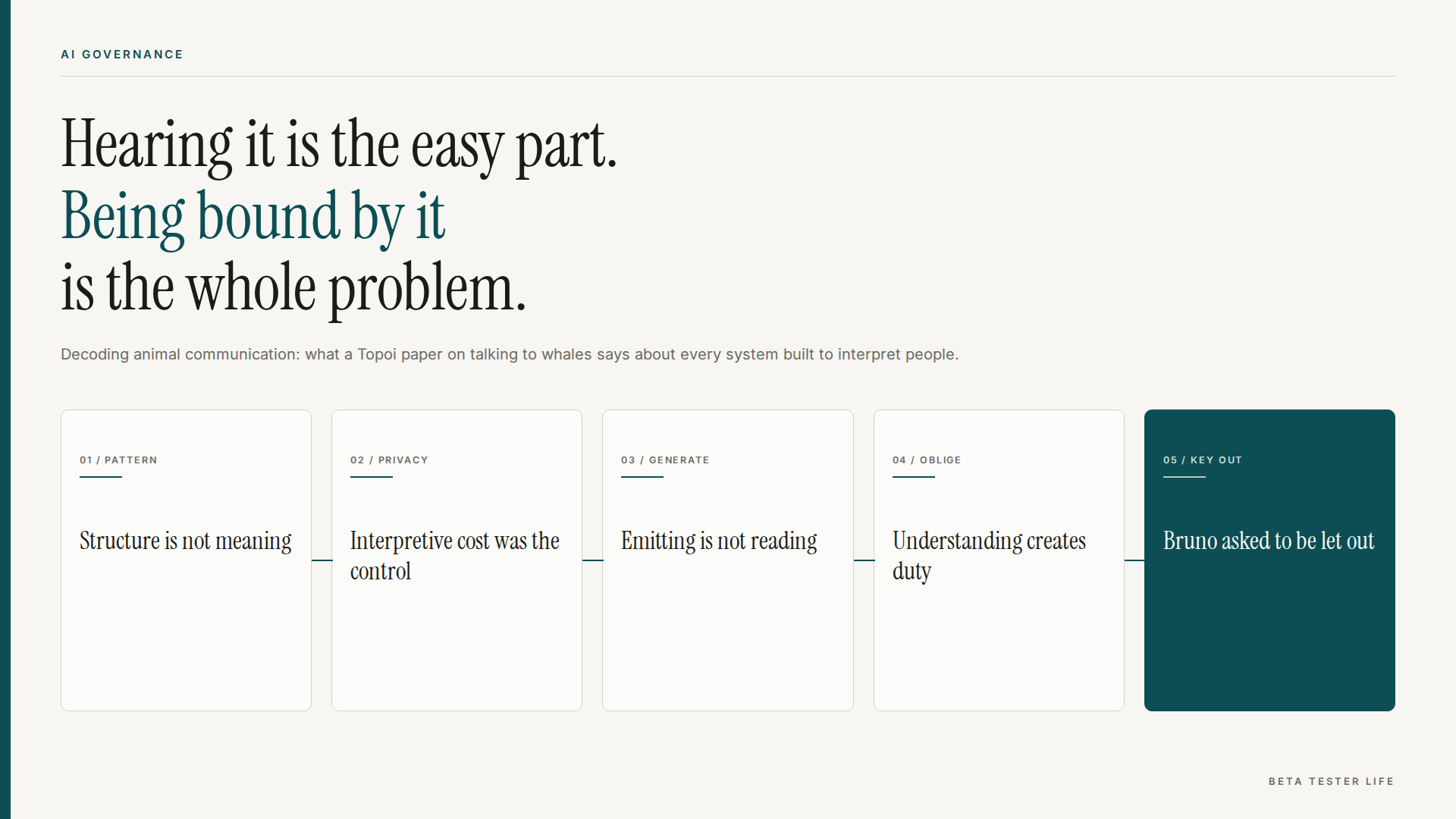Open the 'Structure is not meaning' card
Viewport: 1456px width, 819px height.
click(186, 560)
